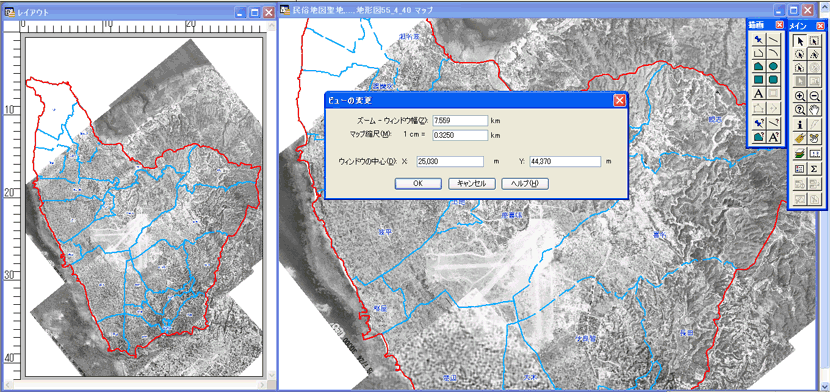Select the Boundary Select tool

tap(800, 68)
